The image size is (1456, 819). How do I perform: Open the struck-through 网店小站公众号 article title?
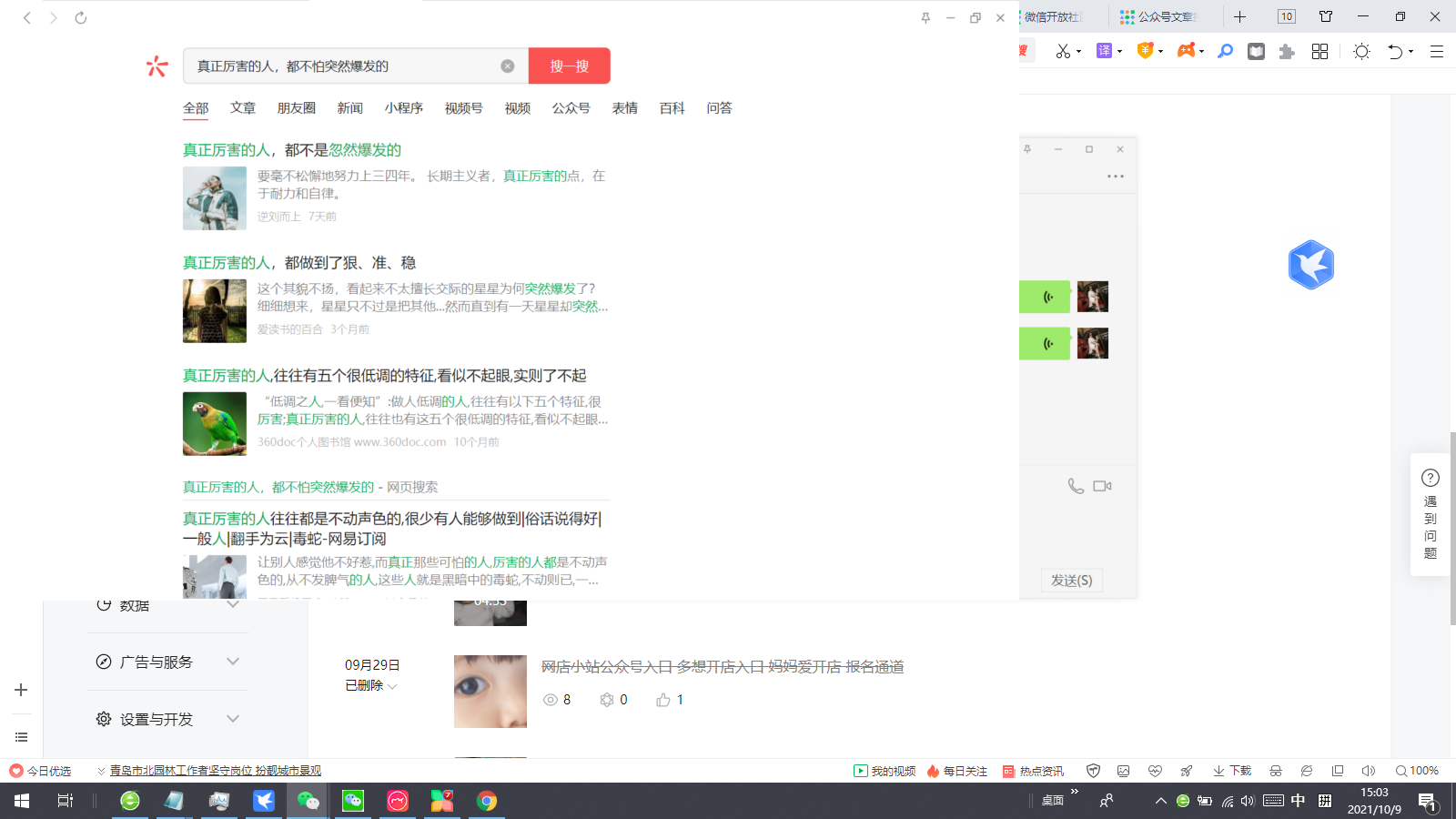(723, 667)
